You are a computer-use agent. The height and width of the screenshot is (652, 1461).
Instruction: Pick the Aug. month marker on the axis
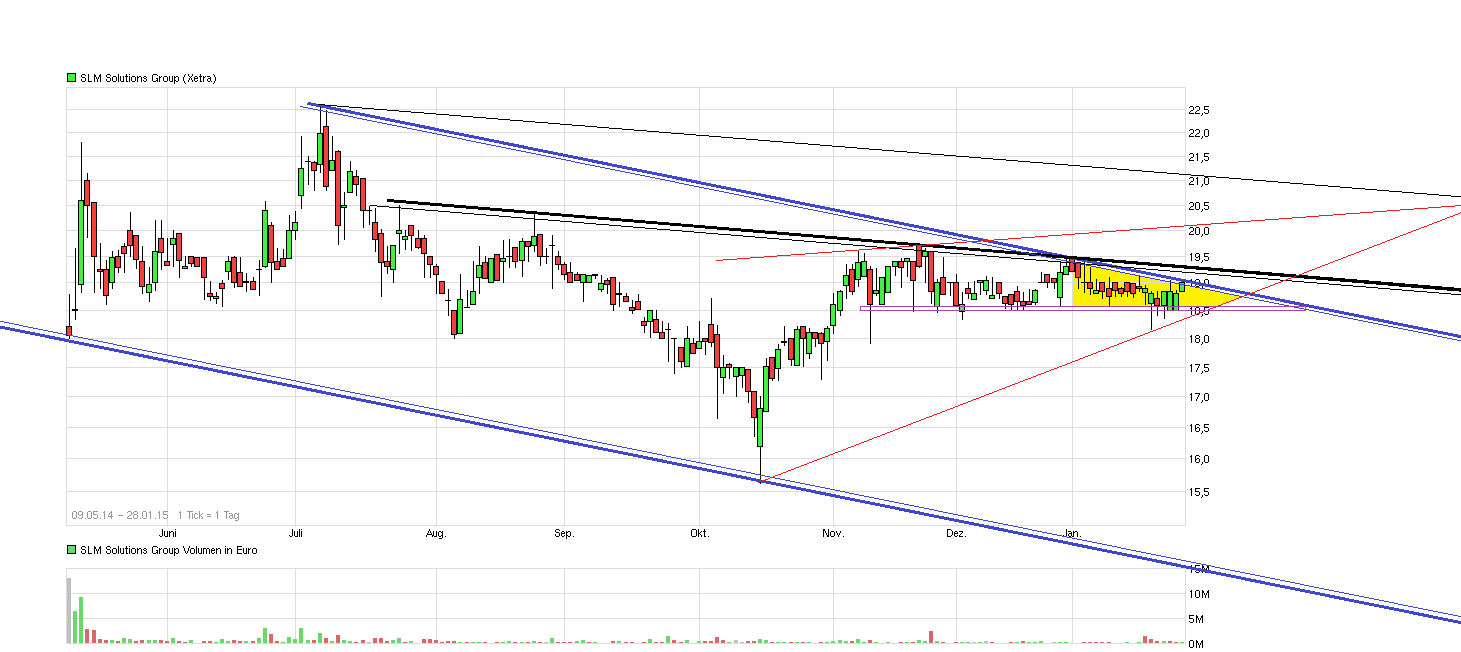(x=436, y=534)
